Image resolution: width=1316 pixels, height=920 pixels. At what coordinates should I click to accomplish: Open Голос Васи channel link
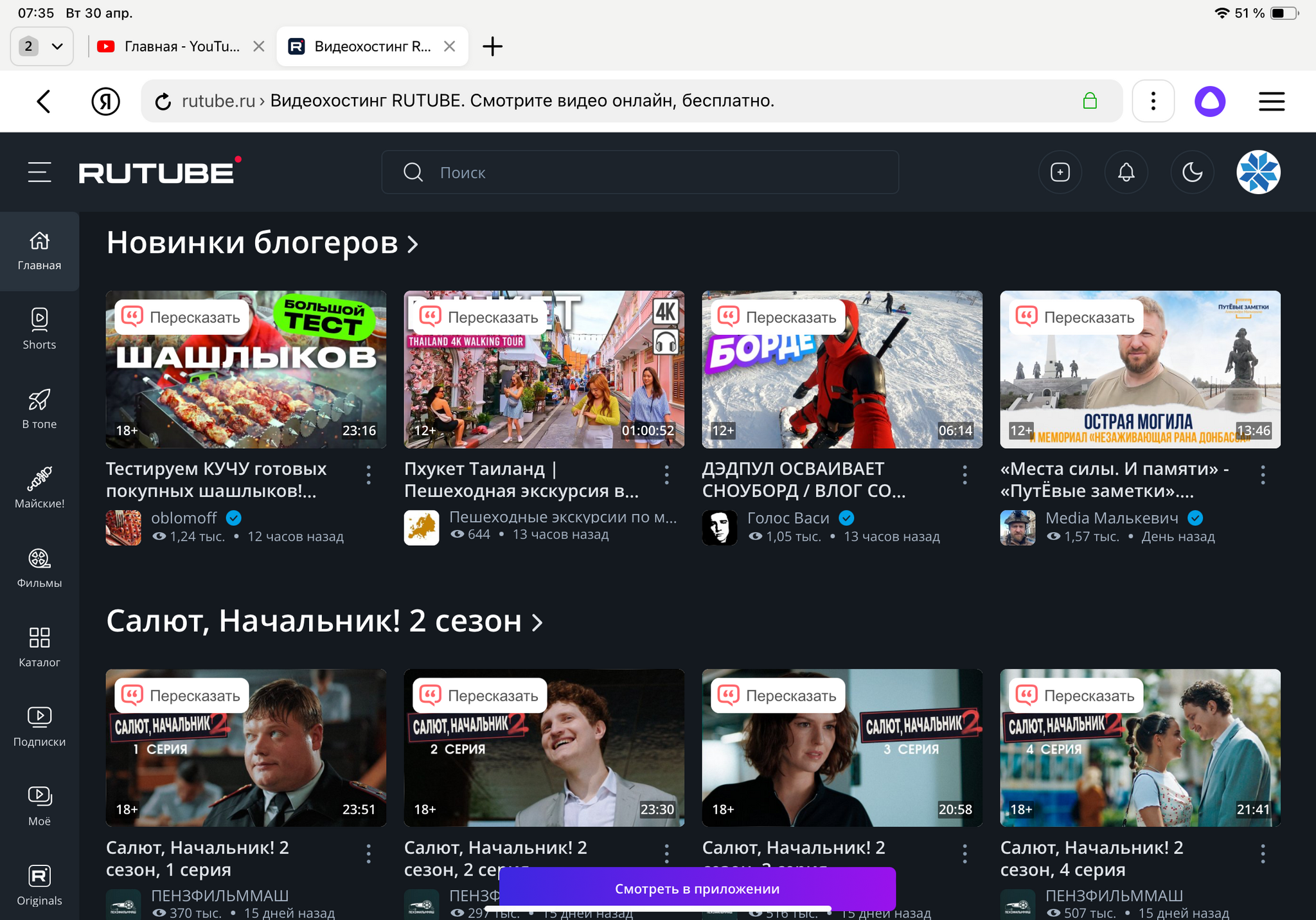(788, 518)
